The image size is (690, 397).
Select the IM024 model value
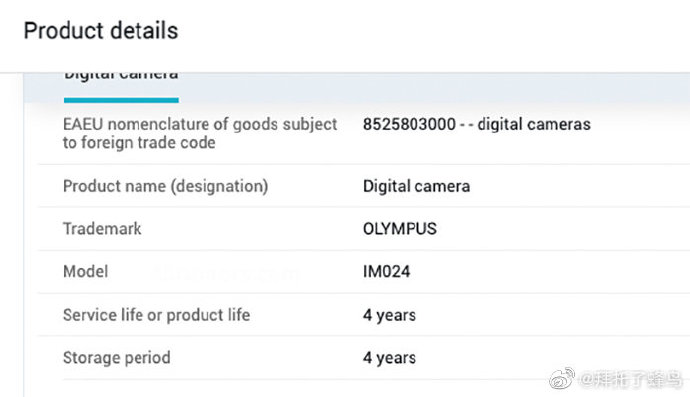pos(386,272)
